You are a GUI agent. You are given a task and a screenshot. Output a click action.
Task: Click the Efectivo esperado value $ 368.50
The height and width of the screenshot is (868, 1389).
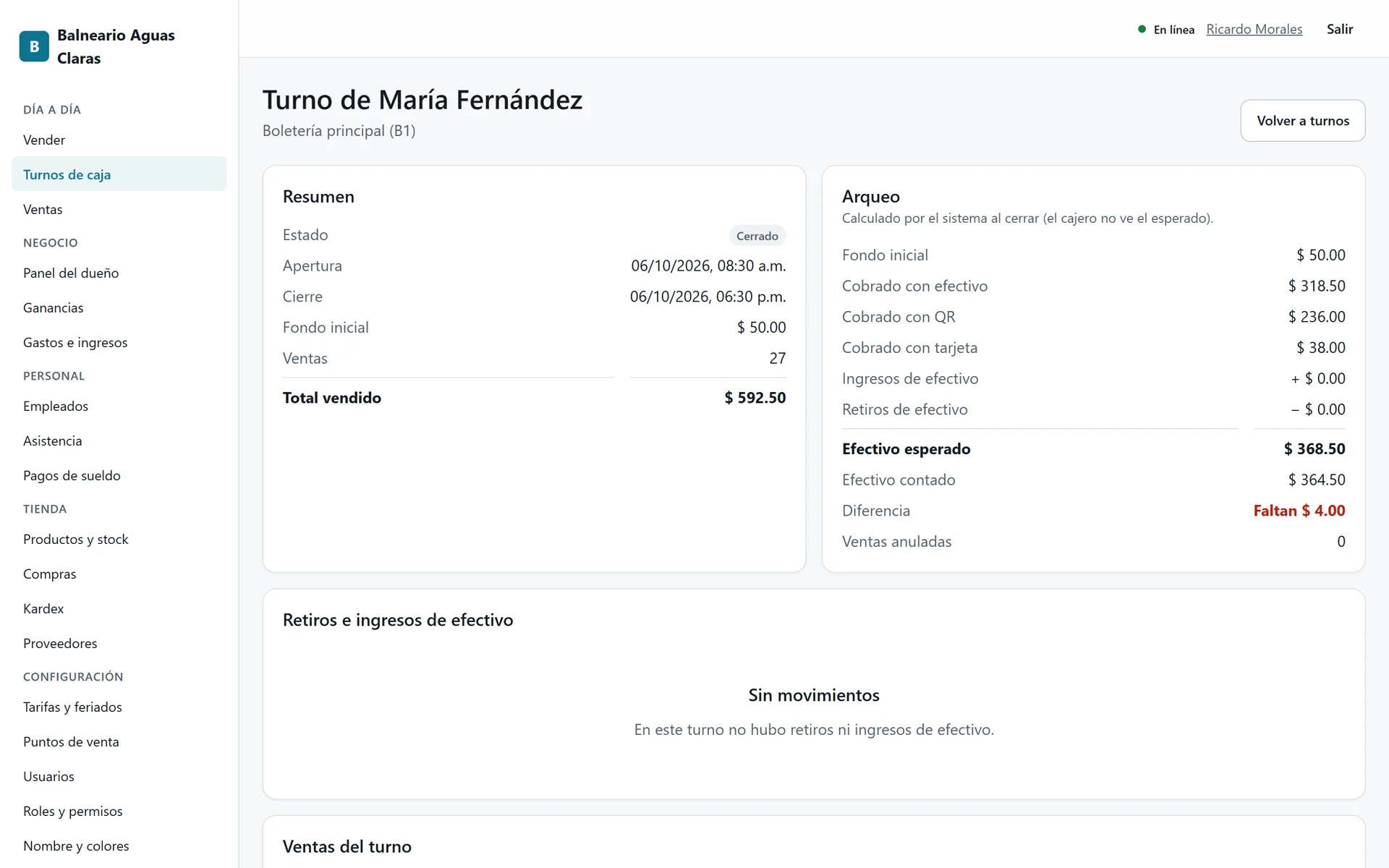(x=1314, y=449)
